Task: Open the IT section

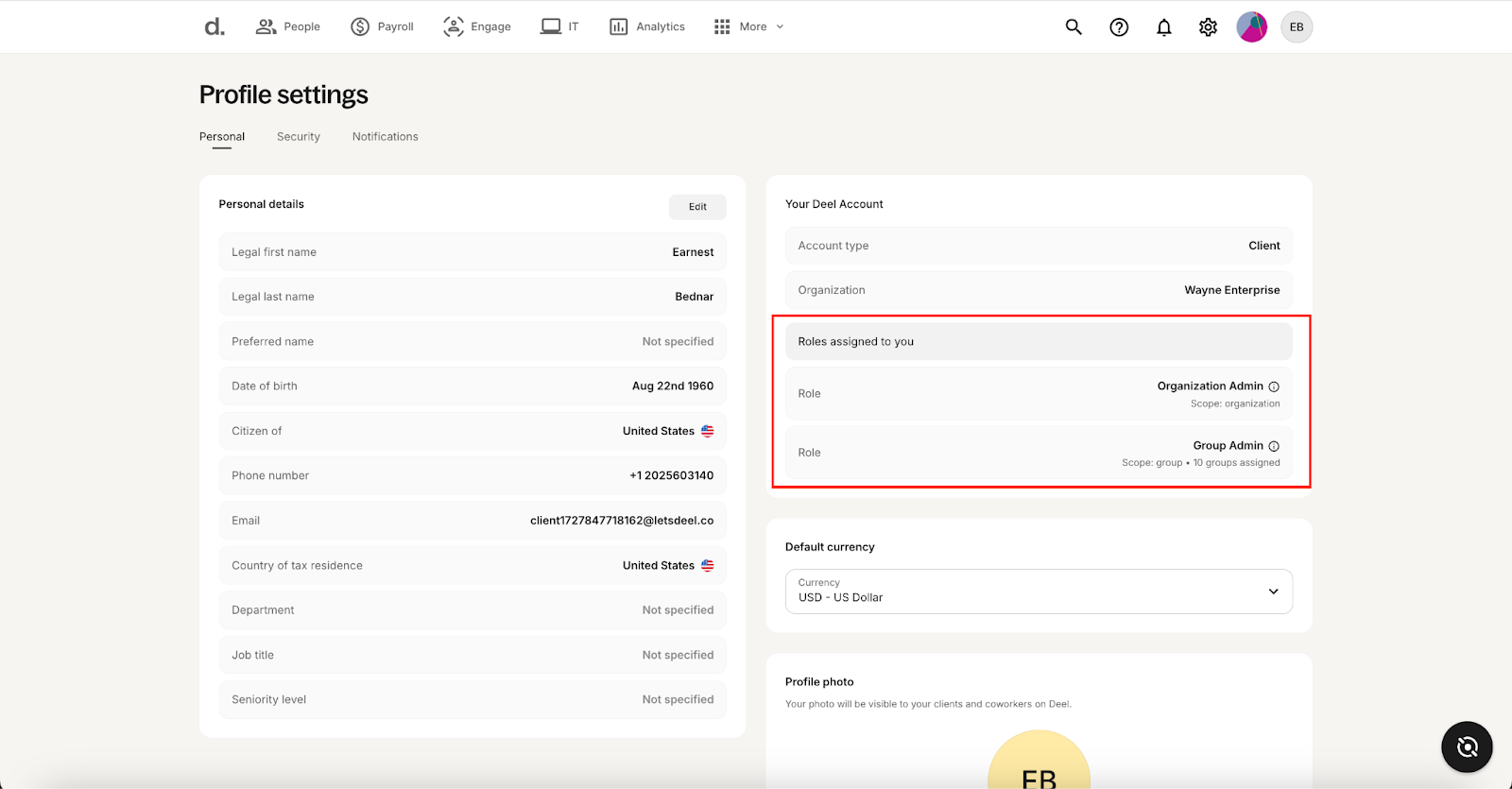Action: pos(559,26)
